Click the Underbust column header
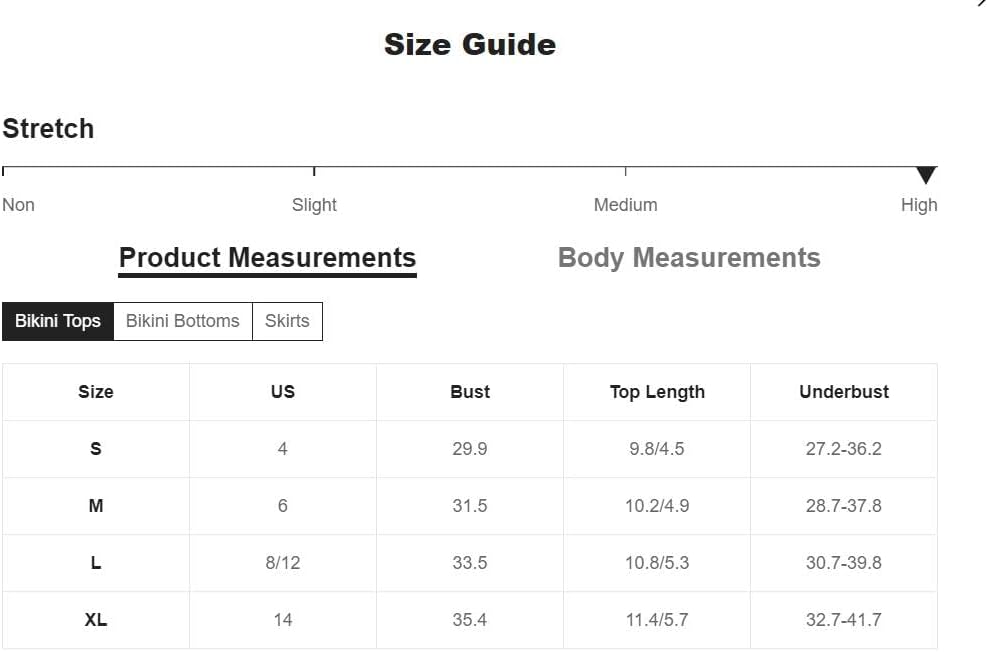Viewport: 987px width, 652px height. [x=844, y=391]
